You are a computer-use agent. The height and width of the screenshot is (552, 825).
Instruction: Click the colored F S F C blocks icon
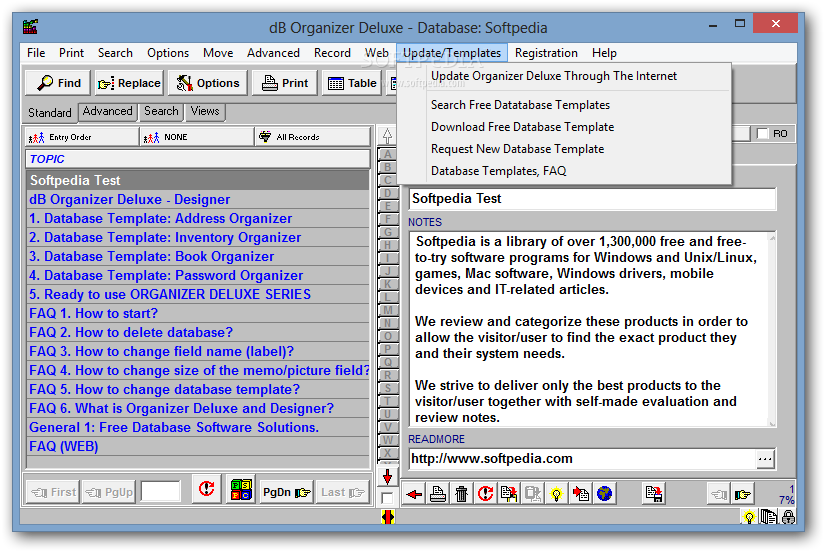pos(242,490)
